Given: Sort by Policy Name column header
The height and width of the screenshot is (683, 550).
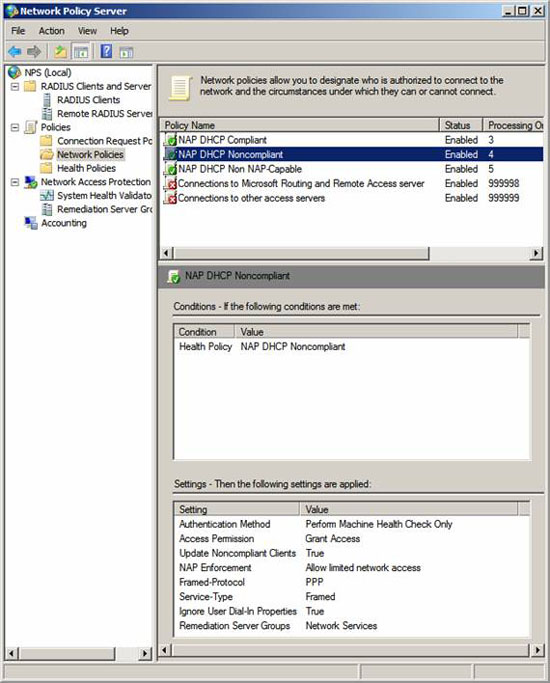Looking at the screenshot, I should [300, 125].
